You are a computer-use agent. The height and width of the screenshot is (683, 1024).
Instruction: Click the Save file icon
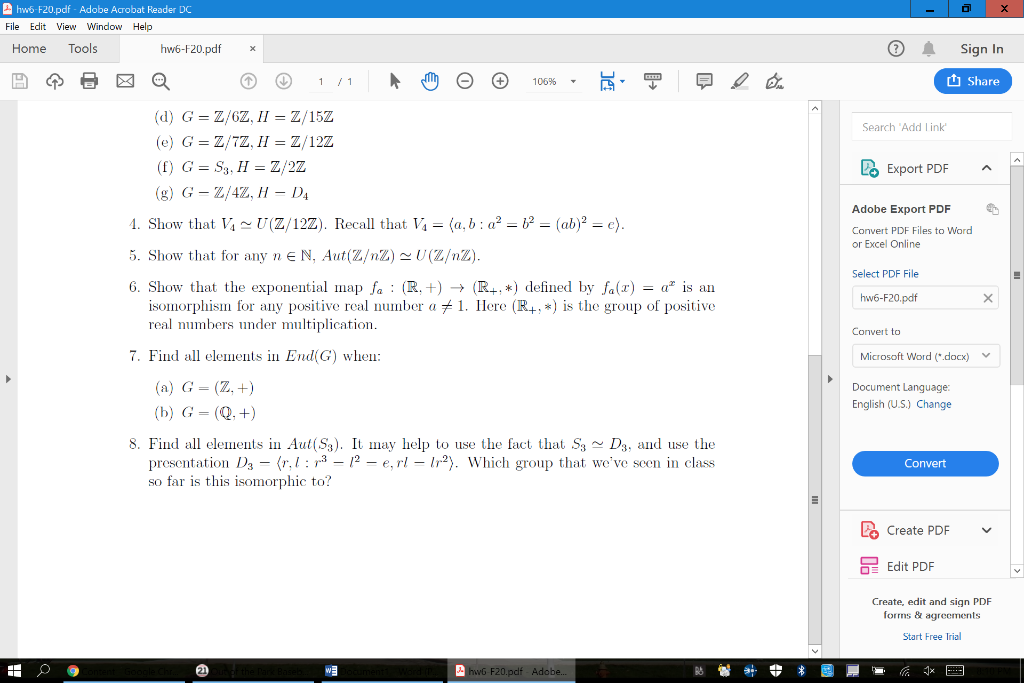(18, 80)
